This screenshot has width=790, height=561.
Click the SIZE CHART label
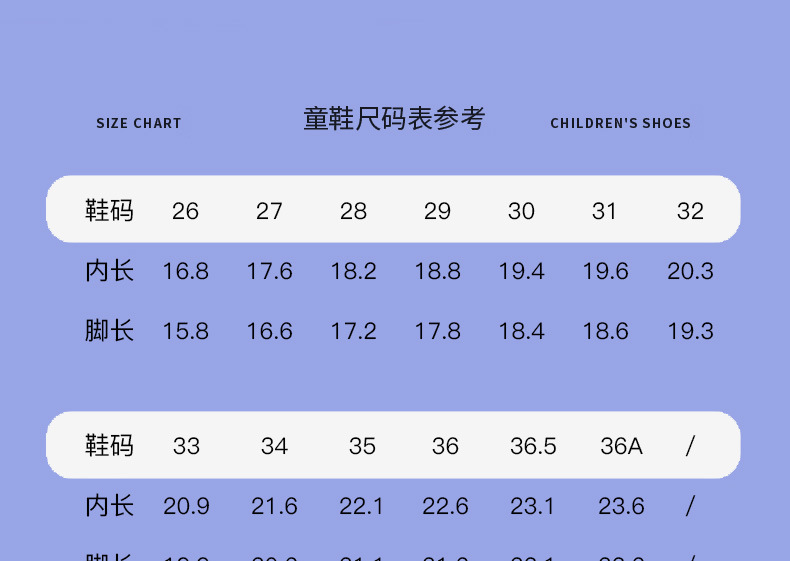[139, 124]
